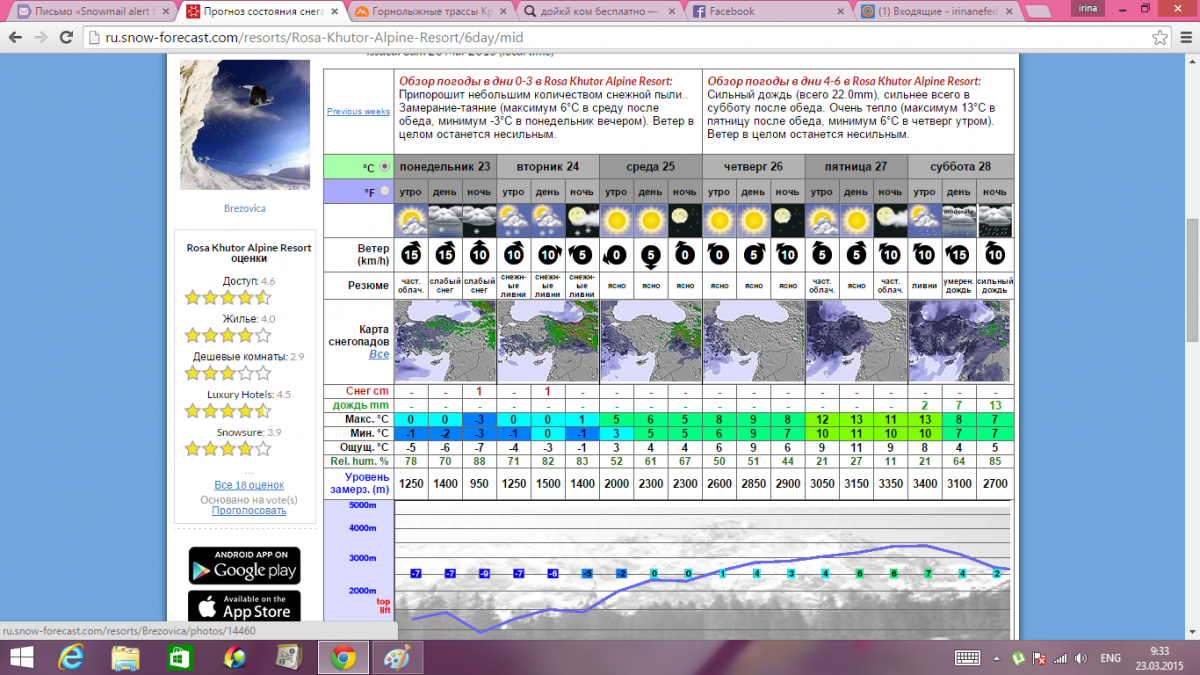Click the Luxury Hotels: 4.5 rating label
Screen dimensions: 1200x675
coord(249,395)
